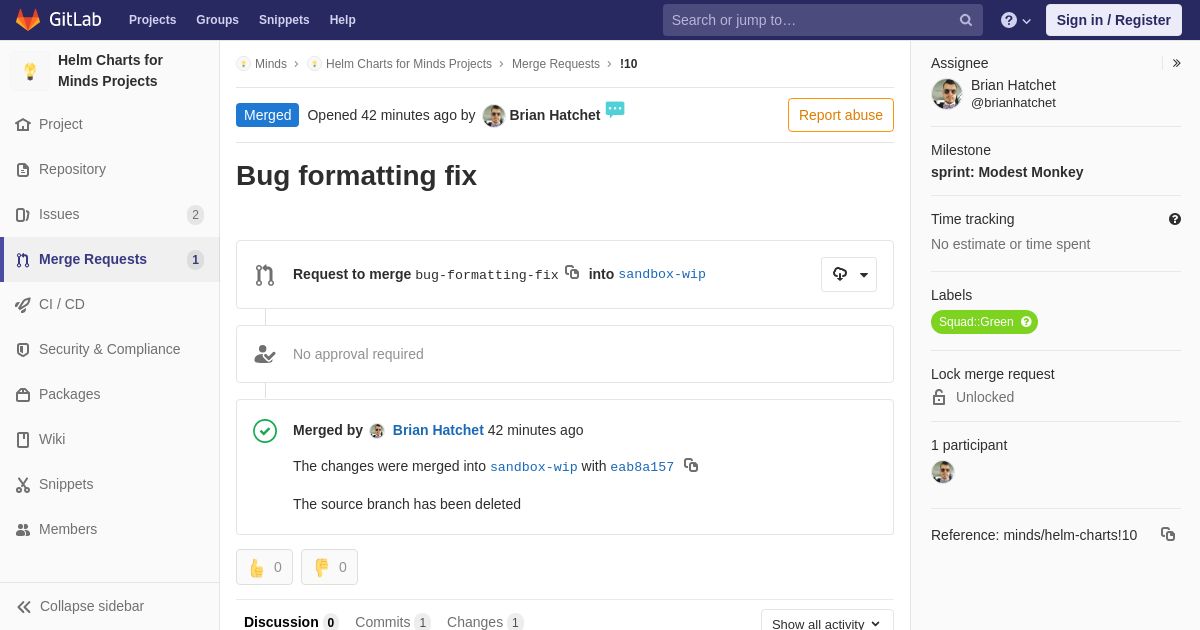Click the Merge Requests icon in sidebar
The image size is (1200, 630).
click(x=23, y=260)
